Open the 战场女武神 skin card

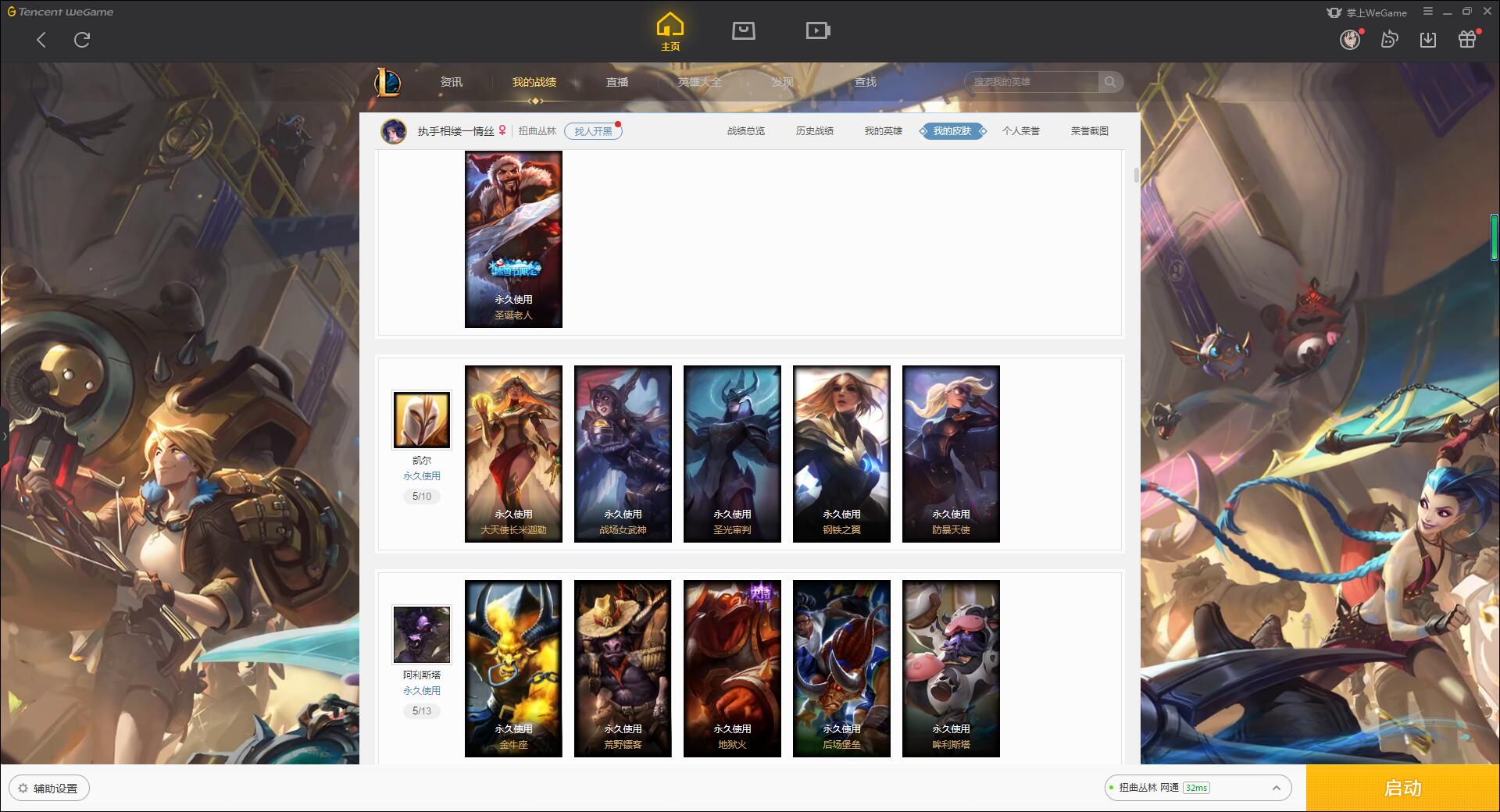(x=623, y=454)
